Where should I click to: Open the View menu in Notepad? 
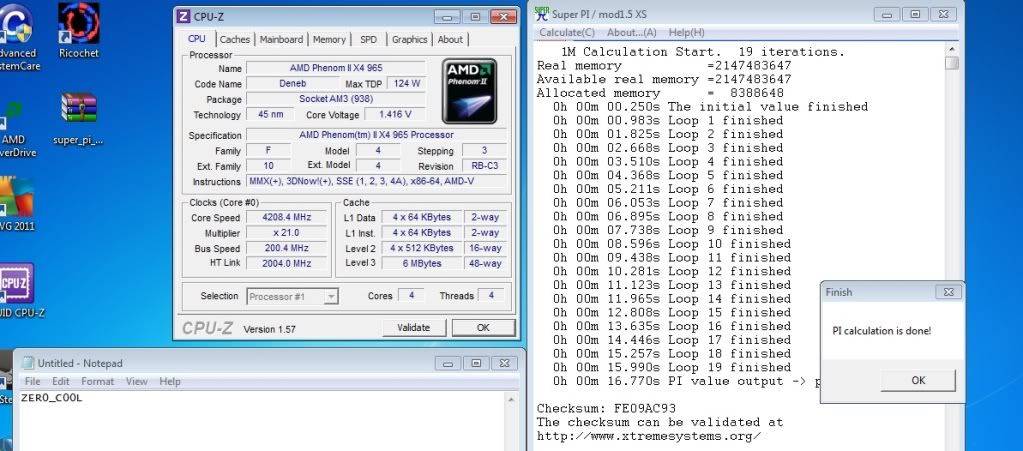coord(136,381)
